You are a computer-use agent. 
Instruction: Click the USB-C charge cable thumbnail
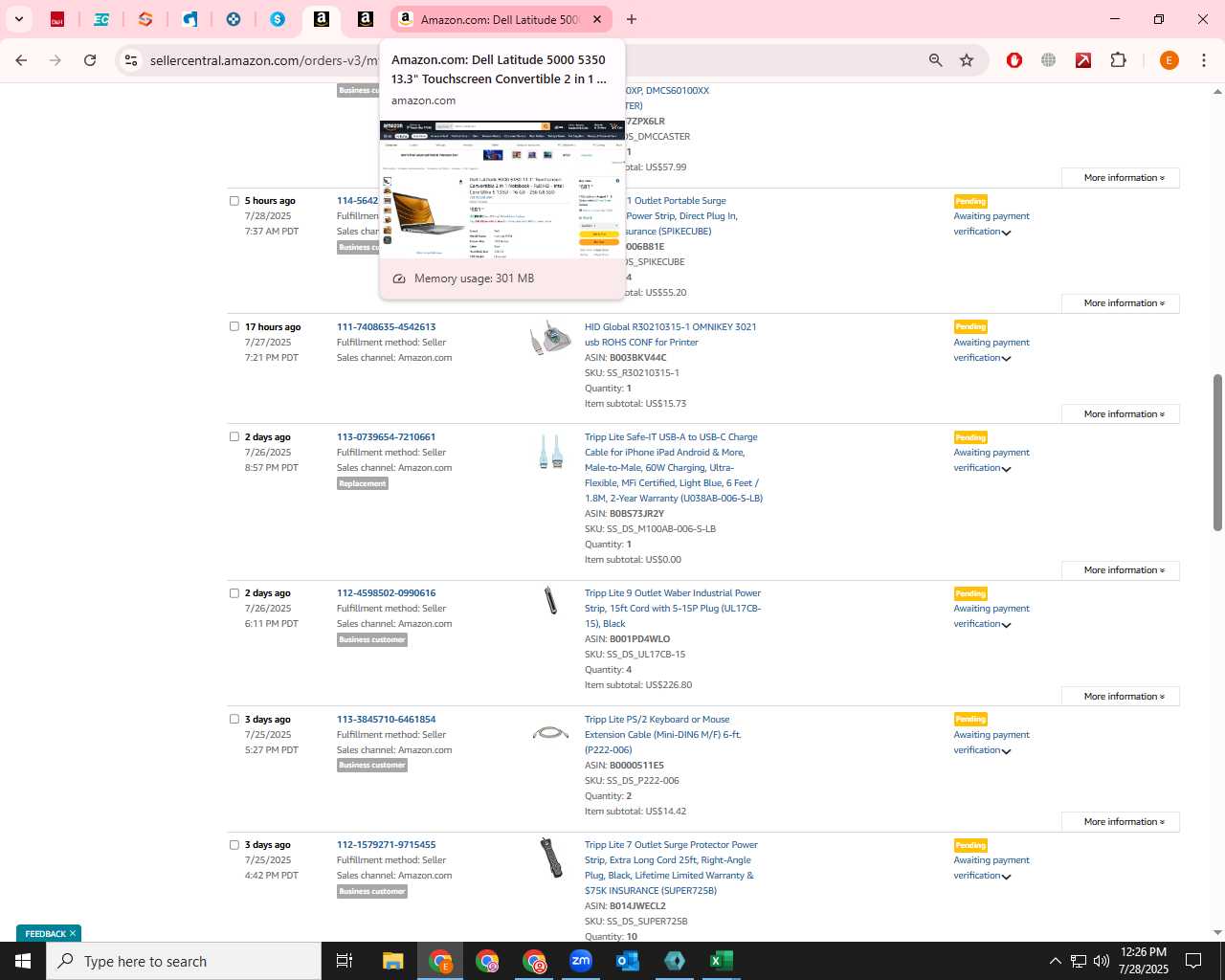tap(550, 451)
